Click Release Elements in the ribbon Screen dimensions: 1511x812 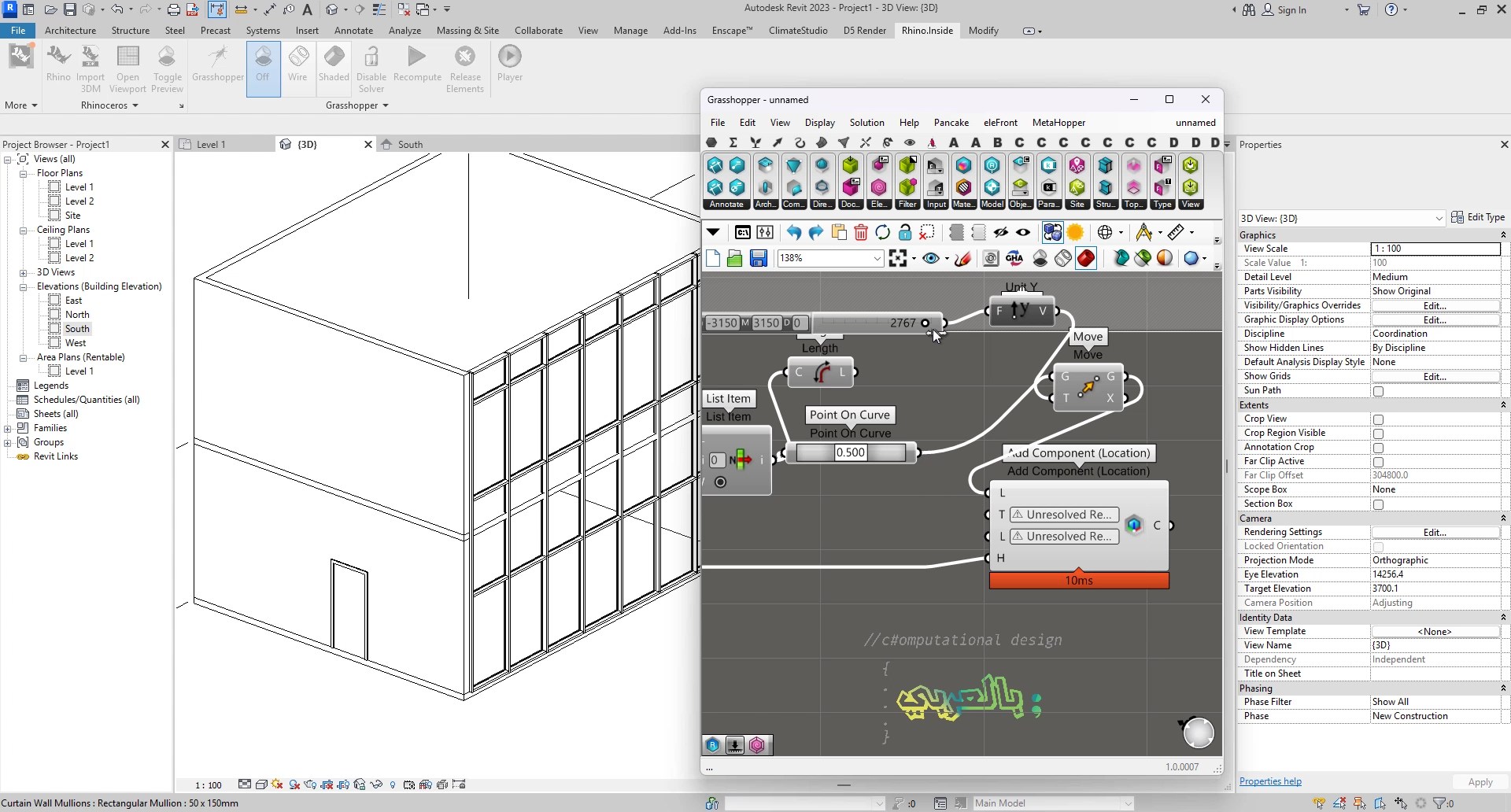coord(465,68)
